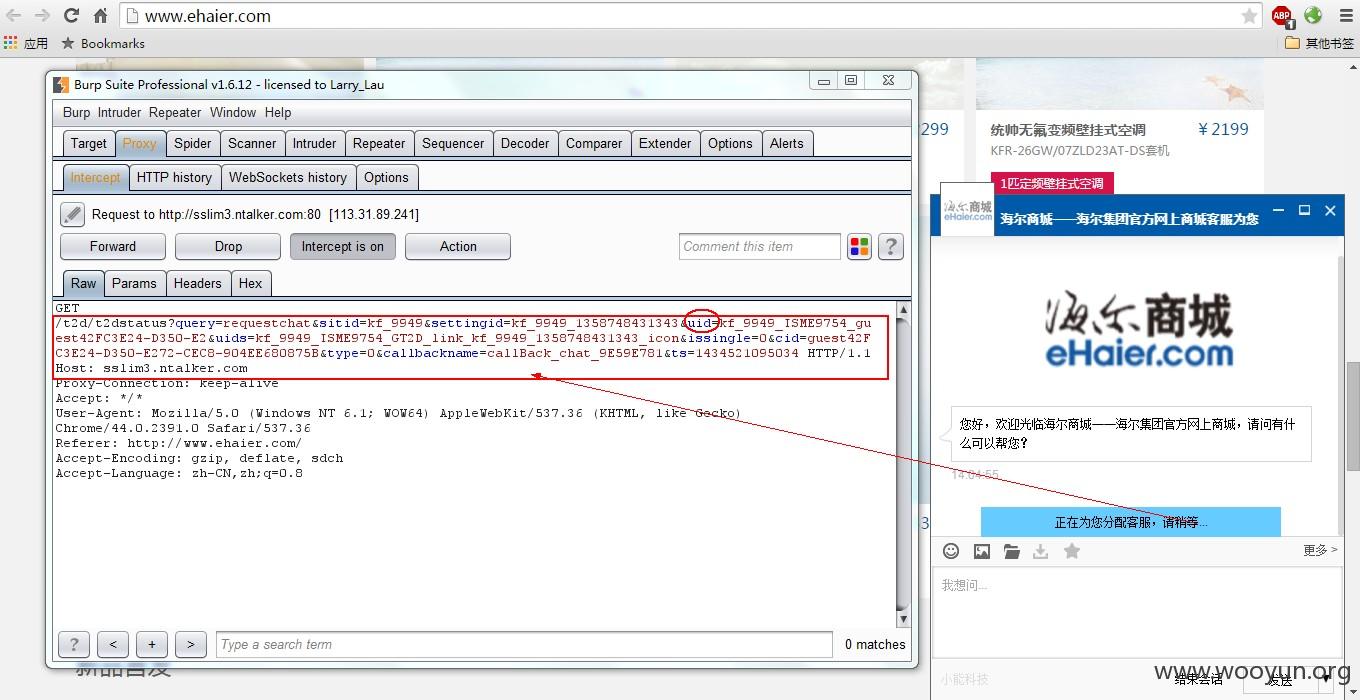Click the Forward button

click(x=113, y=247)
